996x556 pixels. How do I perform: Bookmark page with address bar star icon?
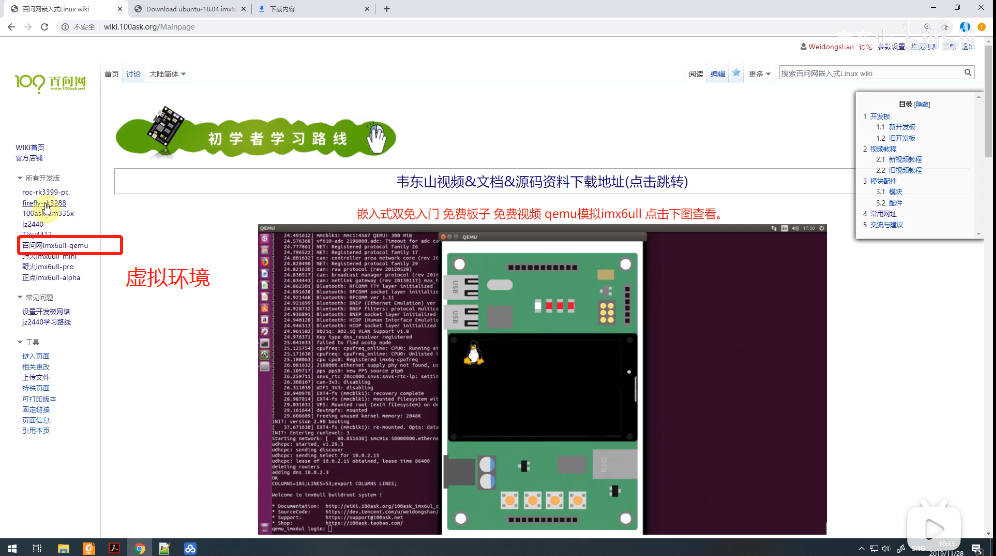pyautogui.click(x=945, y=27)
